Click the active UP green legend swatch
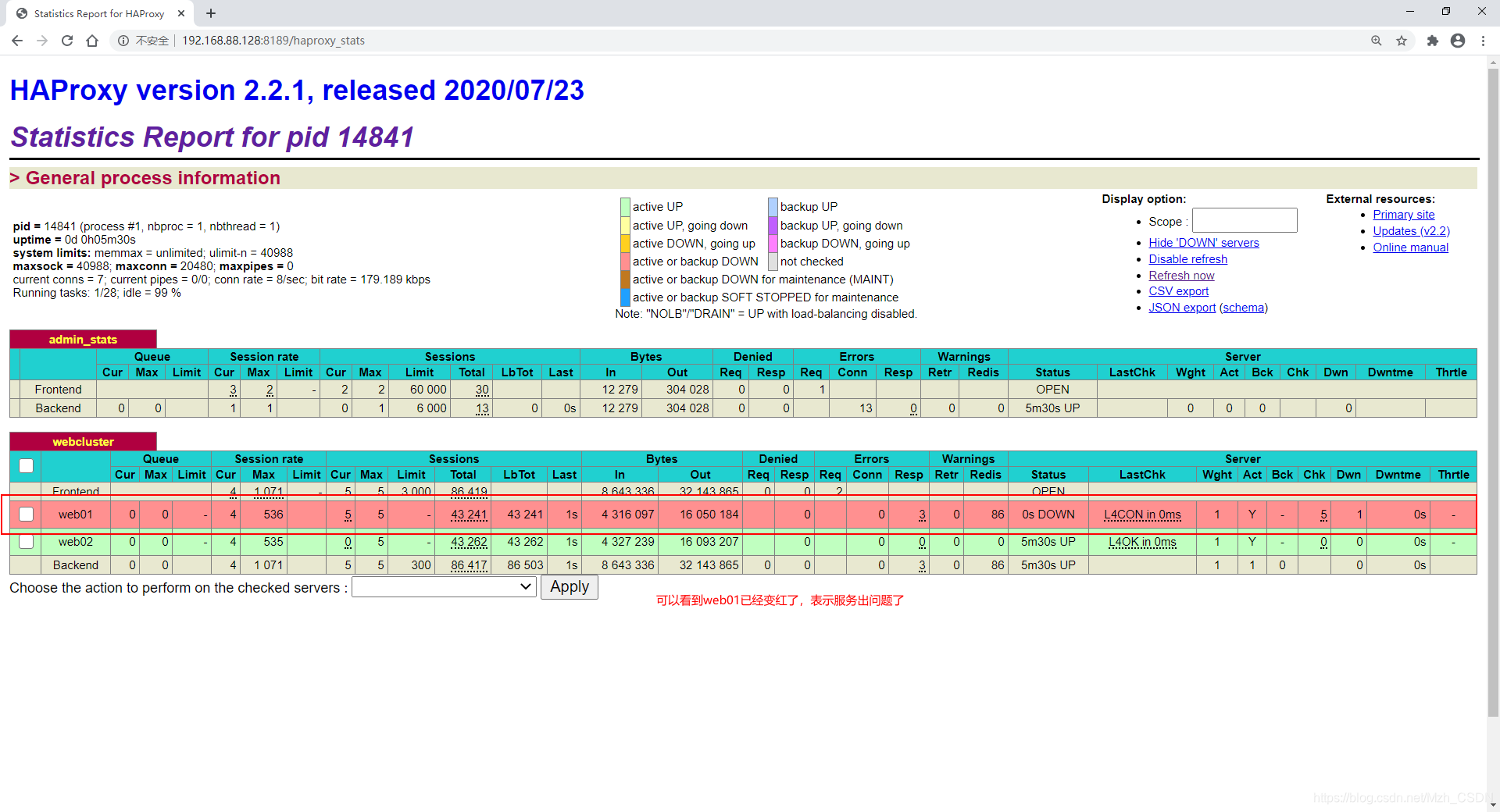1500x812 pixels. pyautogui.click(x=625, y=207)
